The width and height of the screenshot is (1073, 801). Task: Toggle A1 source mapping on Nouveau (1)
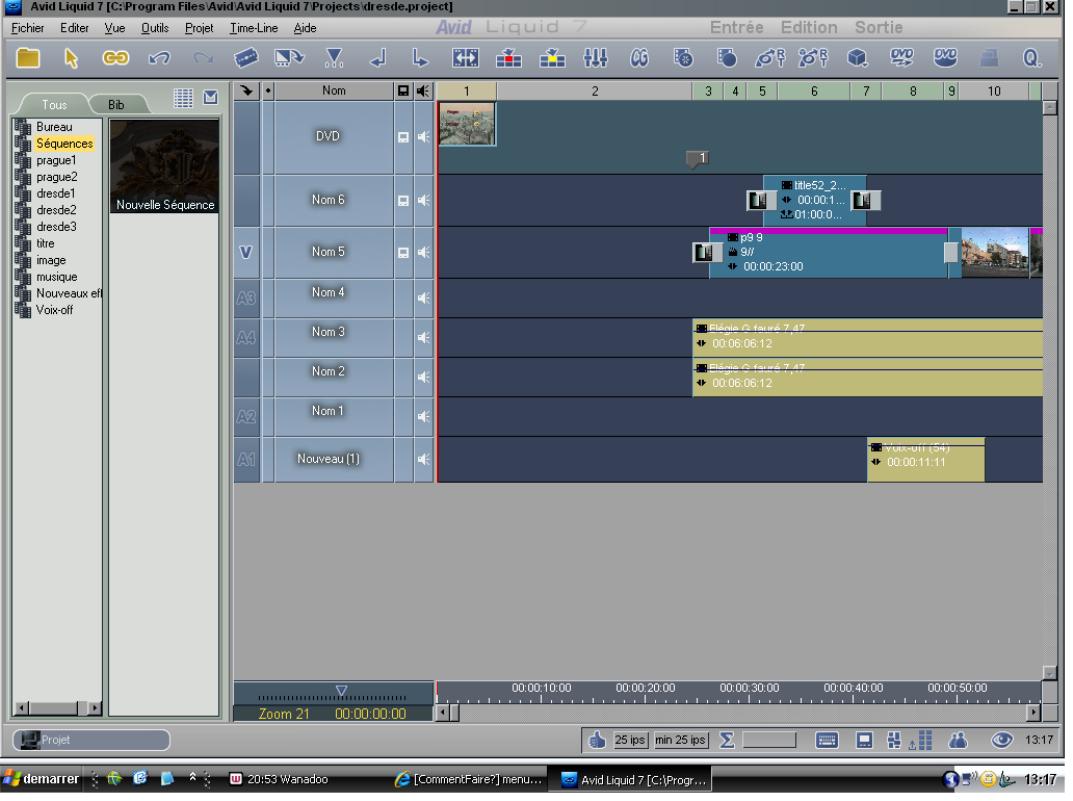pos(246,459)
